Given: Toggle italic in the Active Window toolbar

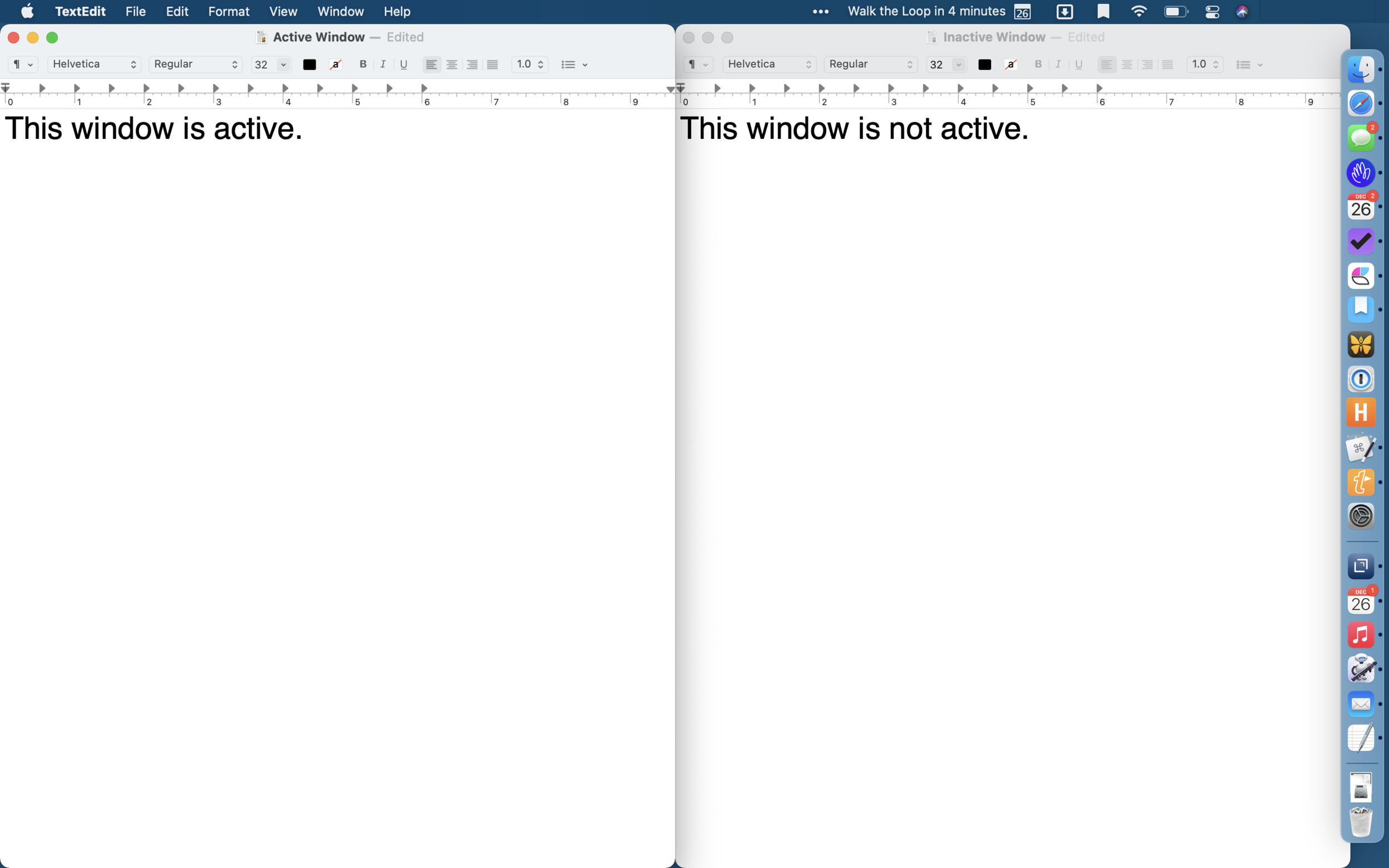Looking at the screenshot, I should coord(382,64).
